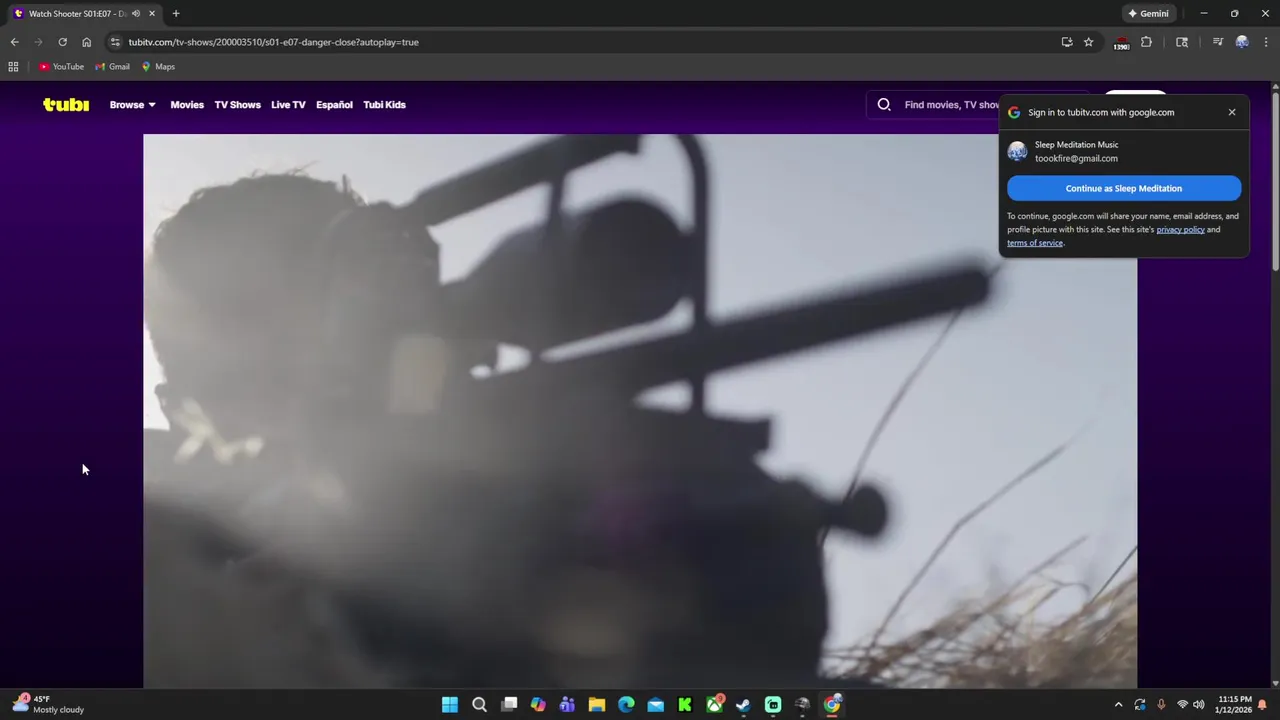Launch Copilot from the taskbar
This screenshot has width=1280, height=720.
pos(538,705)
